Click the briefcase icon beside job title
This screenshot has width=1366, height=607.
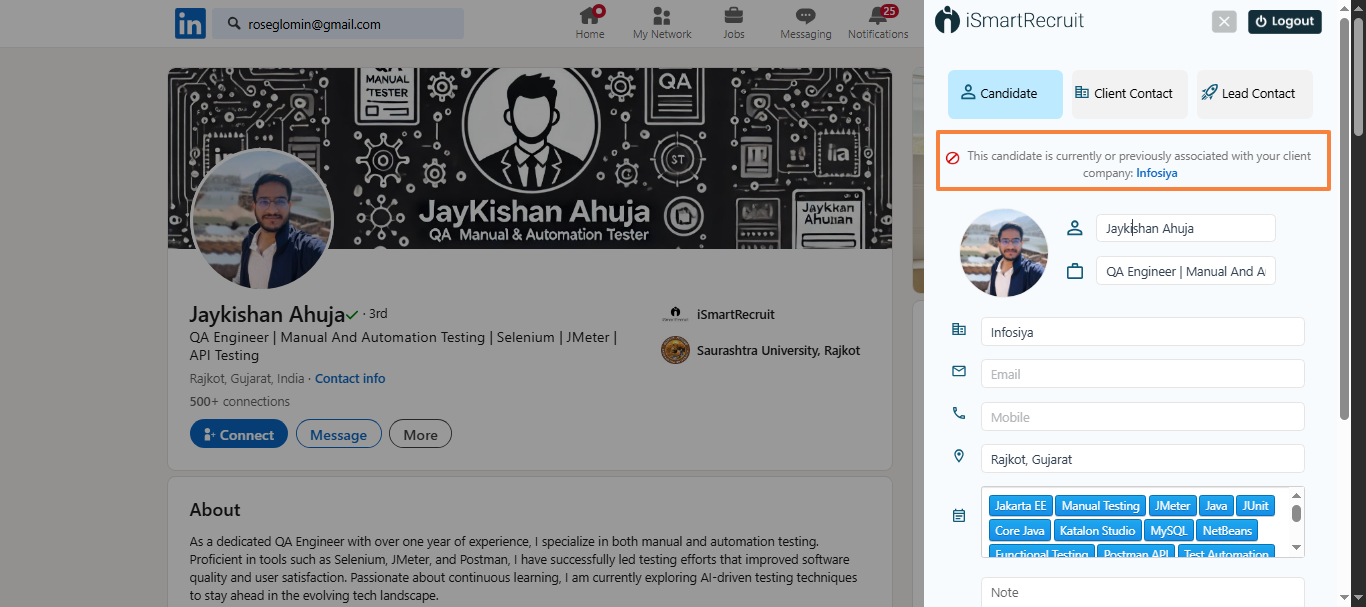tap(1075, 271)
